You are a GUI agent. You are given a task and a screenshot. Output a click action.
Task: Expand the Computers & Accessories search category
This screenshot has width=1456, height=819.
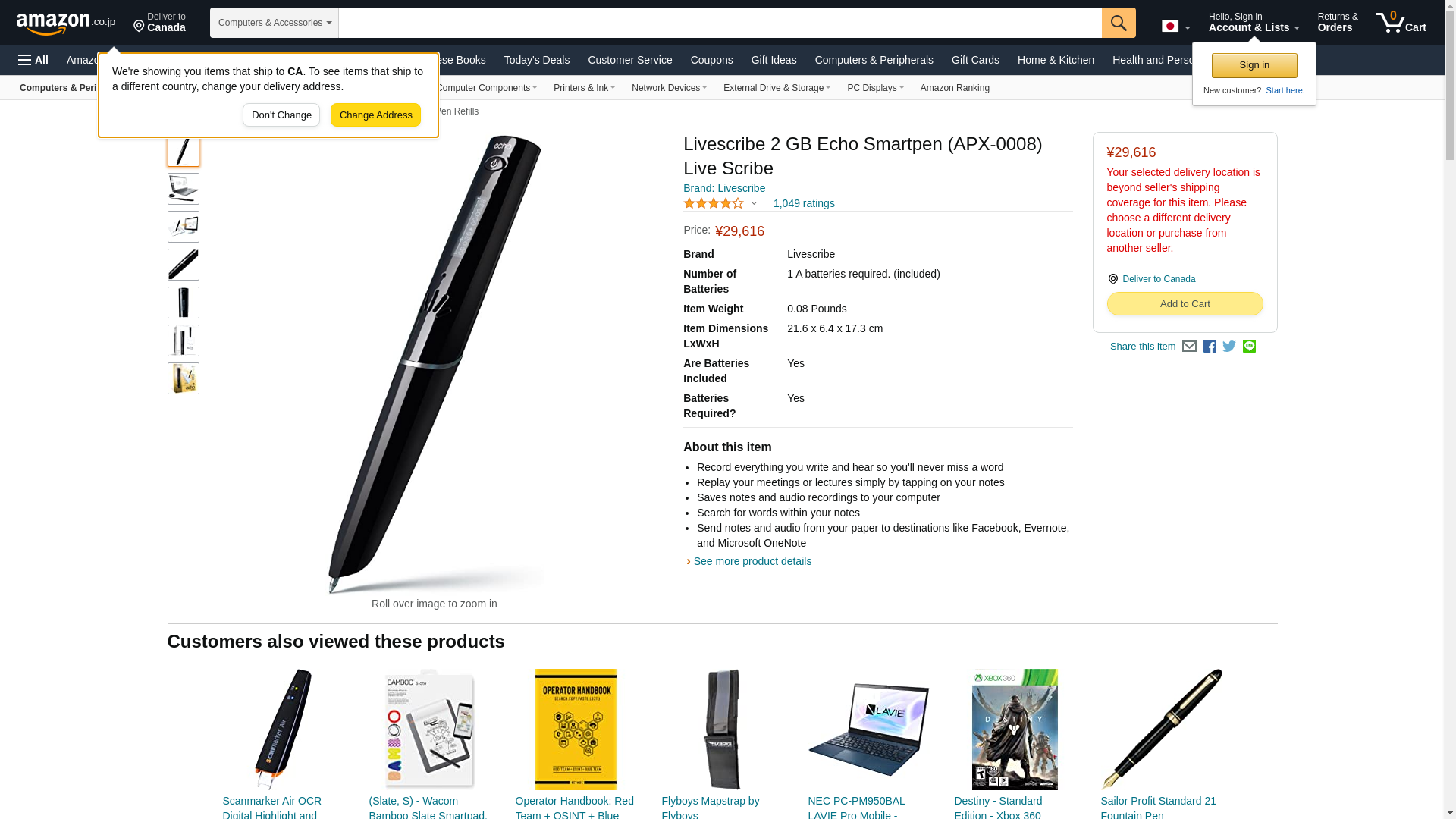(275, 23)
